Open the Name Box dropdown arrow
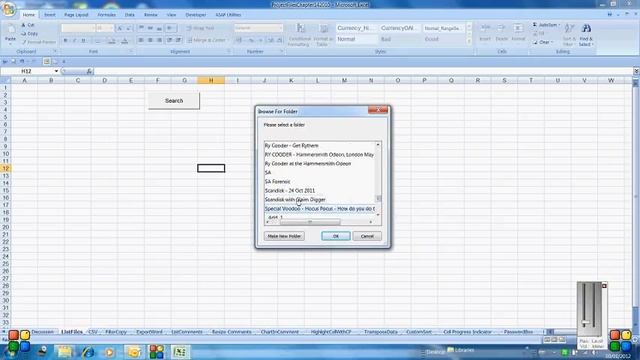This screenshot has height=360, width=640. (x=56, y=71)
